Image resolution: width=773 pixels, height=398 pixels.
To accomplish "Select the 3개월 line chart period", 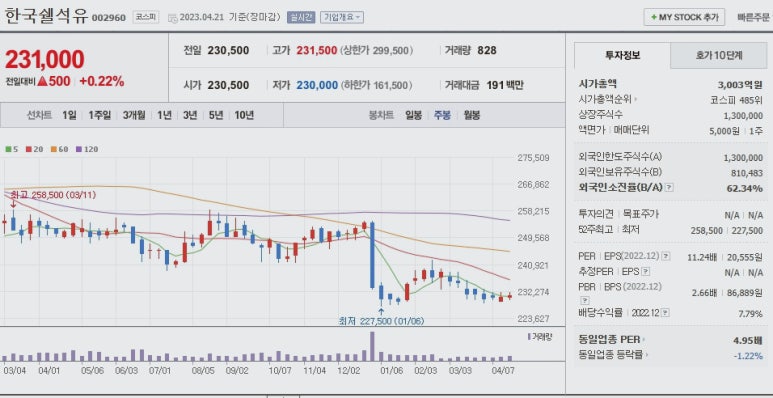I will [134, 115].
